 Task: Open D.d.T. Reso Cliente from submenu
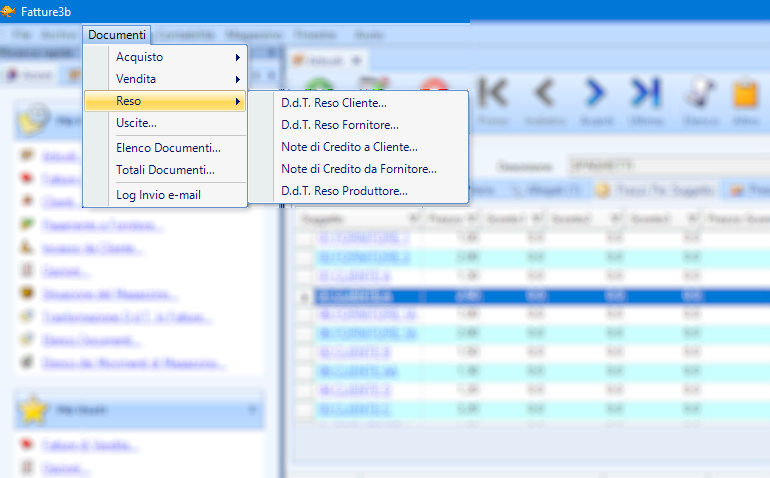tap(333, 102)
